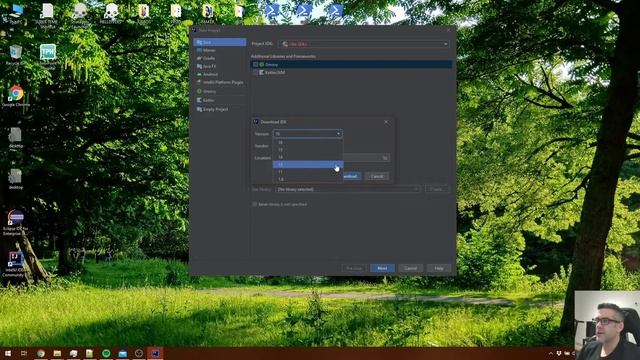Open Eclipse IDE desktop shortcut
The width and height of the screenshot is (640, 360).
(16, 223)
